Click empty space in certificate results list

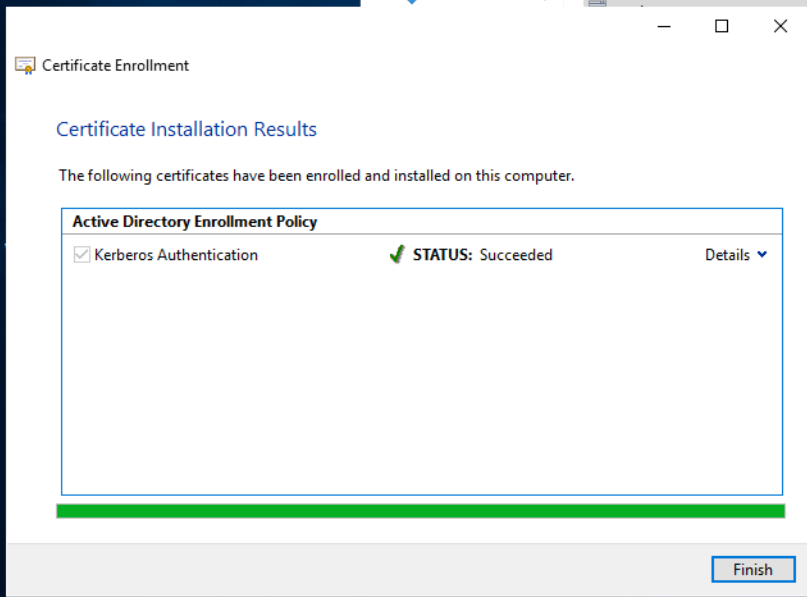click(420, 390)
